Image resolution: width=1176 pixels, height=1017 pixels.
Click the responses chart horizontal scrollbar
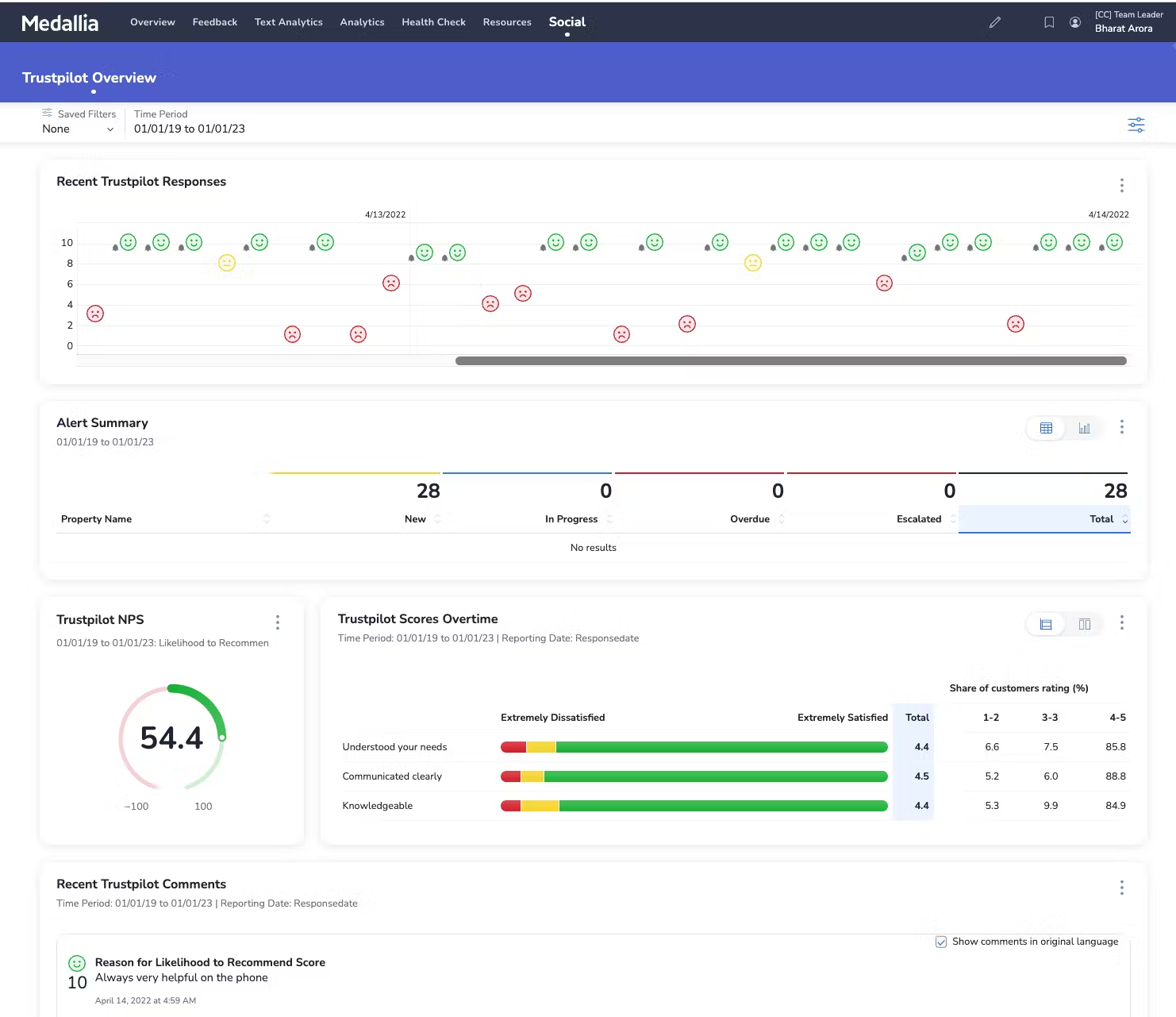(x=790, y=361)
